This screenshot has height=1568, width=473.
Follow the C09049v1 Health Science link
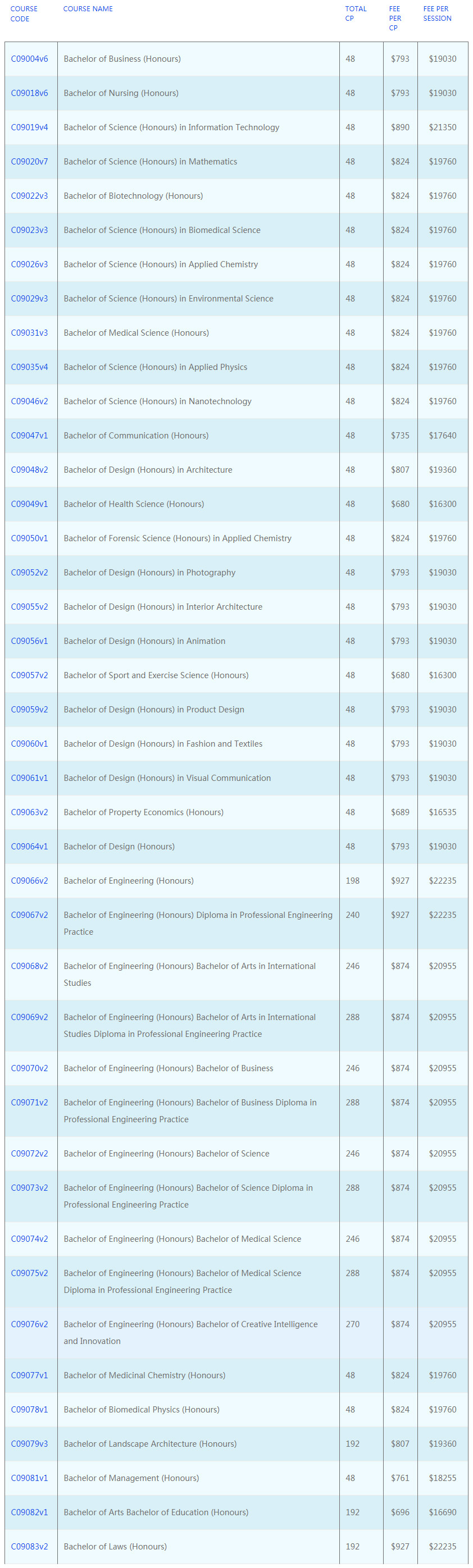[x=29, y=504]
